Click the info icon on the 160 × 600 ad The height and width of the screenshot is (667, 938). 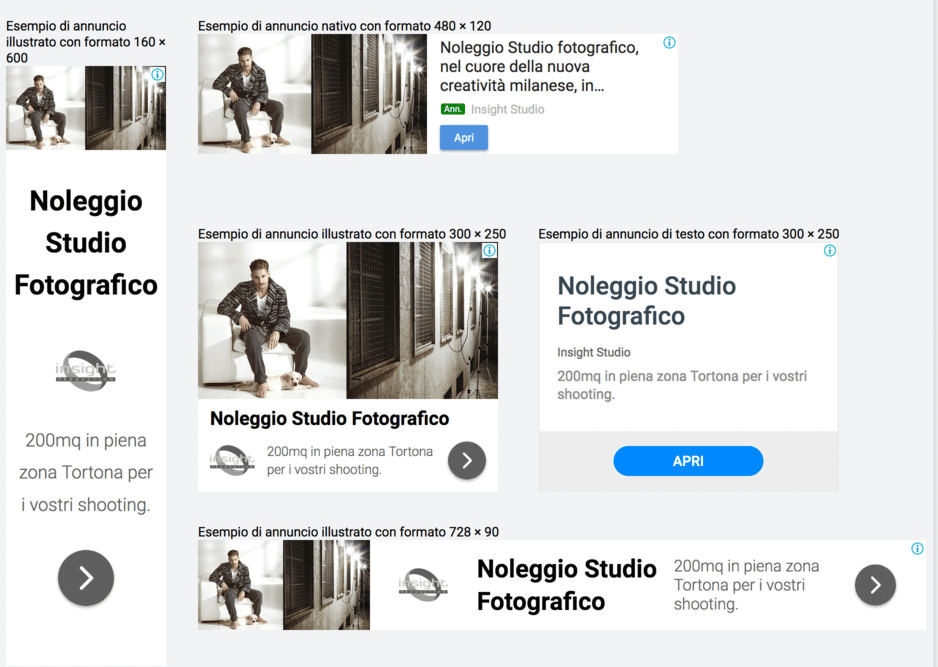(x=158, y=75)
